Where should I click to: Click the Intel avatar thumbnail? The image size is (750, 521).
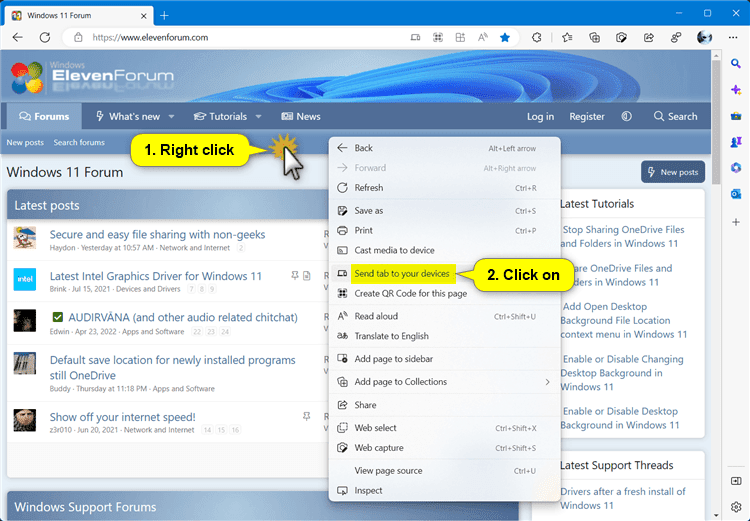pos(24,279)
